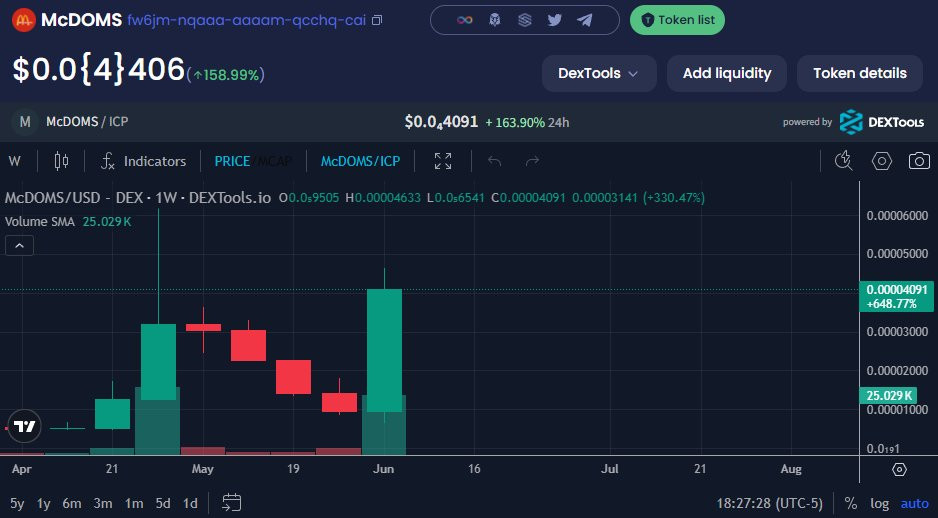The image size is (938, 518).
Task: Open the Twitter link
Action: [x=555, y=20]
